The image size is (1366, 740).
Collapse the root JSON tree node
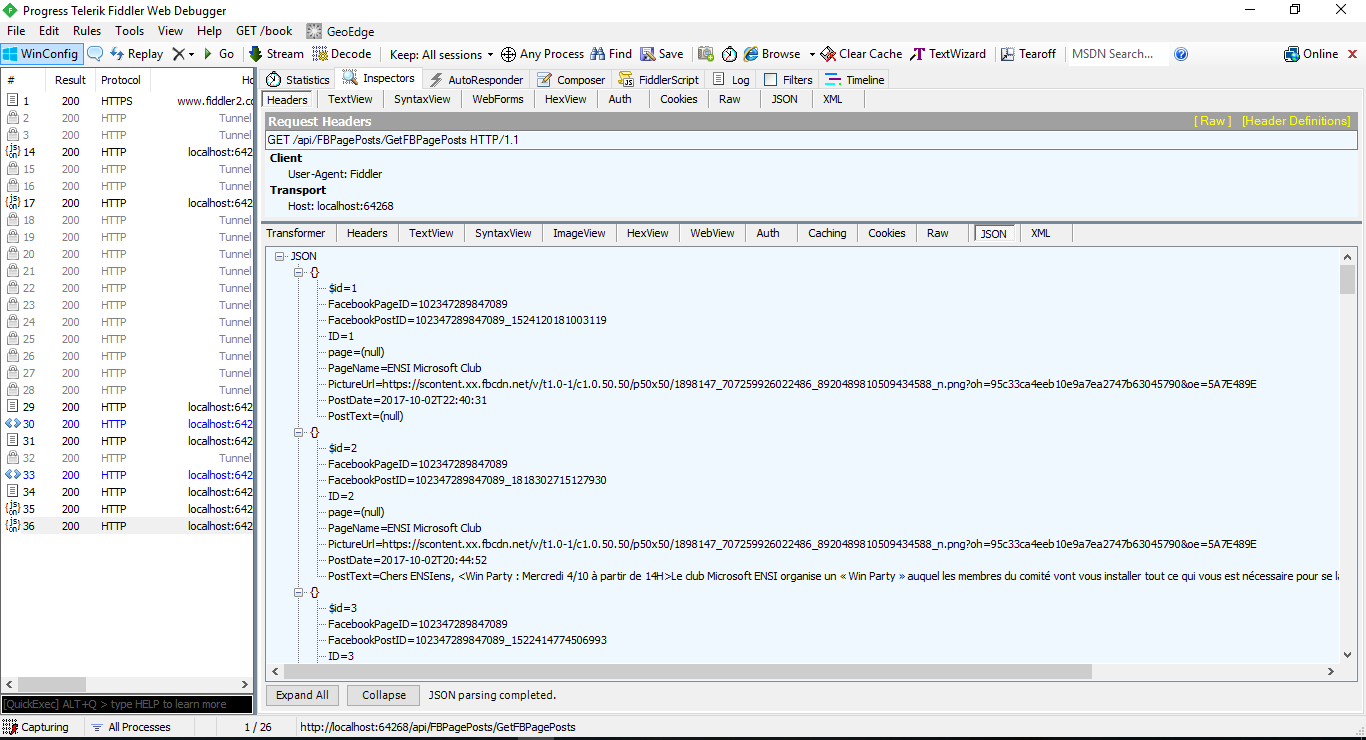coord(279,256)
